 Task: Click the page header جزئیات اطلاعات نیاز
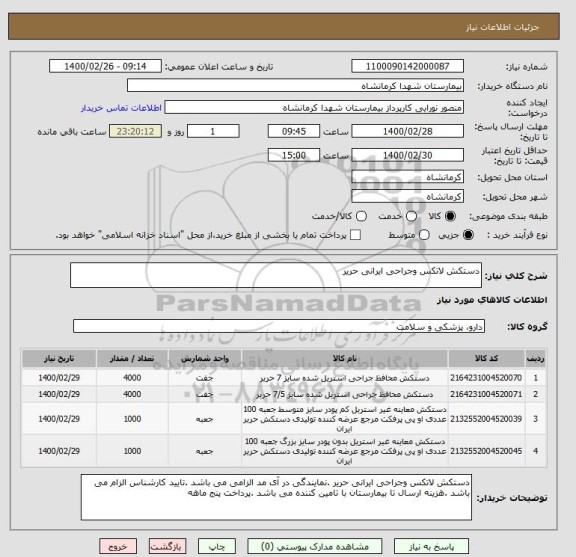click(502, 28)
